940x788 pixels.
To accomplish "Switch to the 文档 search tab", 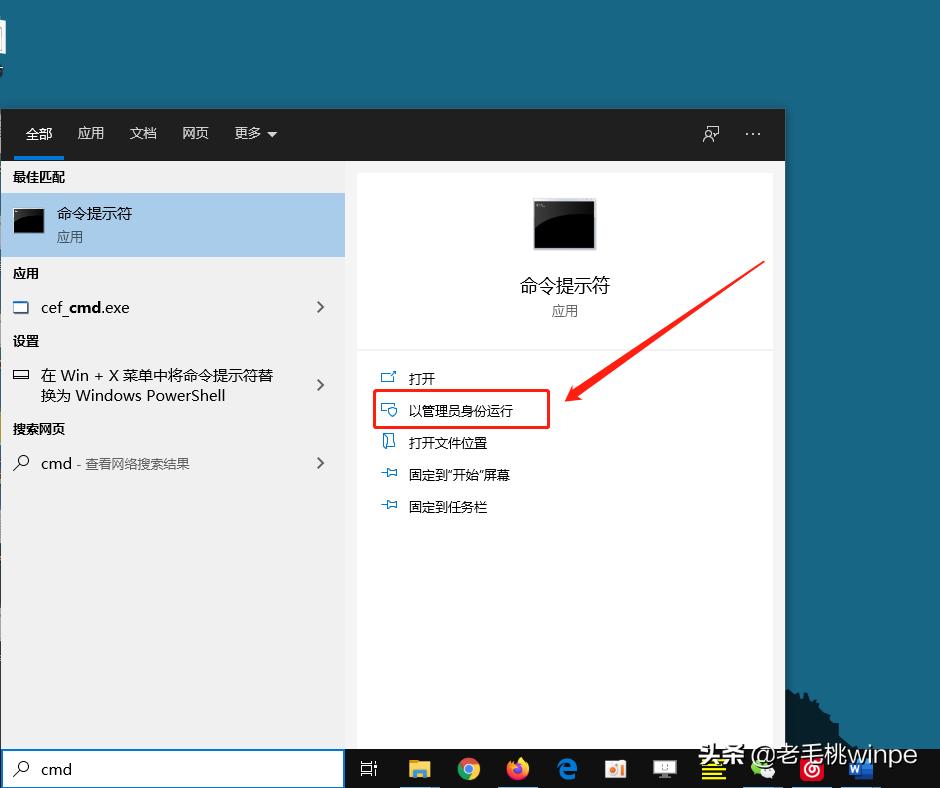I will click(143, 133).
